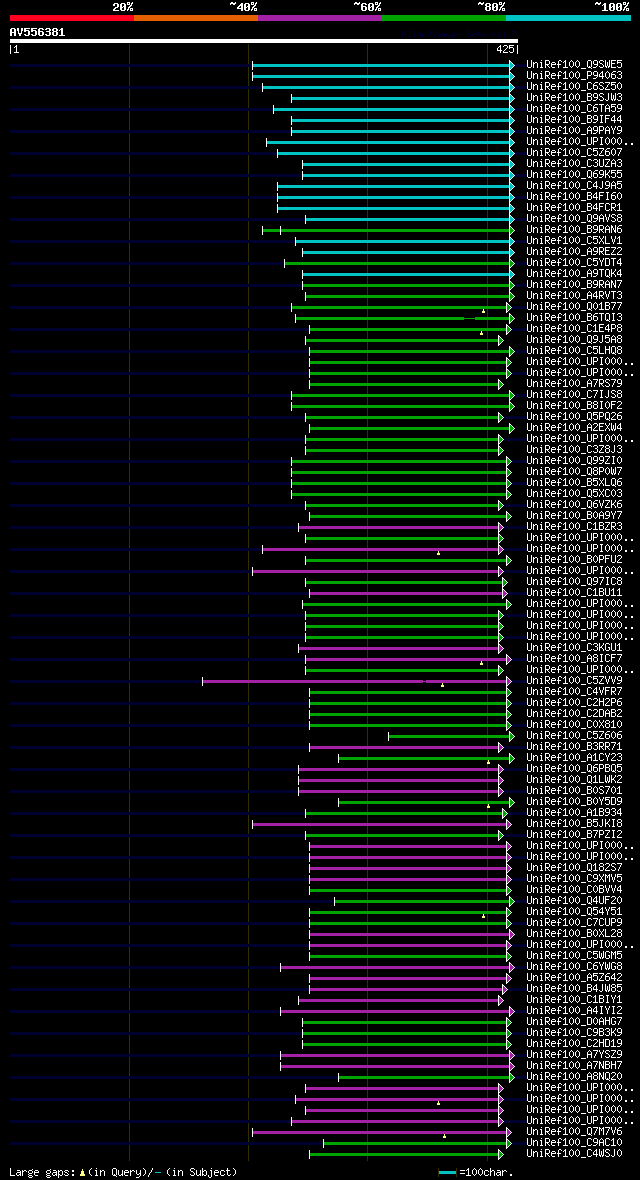The width and height of the screenshot is (640, 1180).
Task: Pick the UniRef100_Q54Y51 label
Action: [574, 911]
